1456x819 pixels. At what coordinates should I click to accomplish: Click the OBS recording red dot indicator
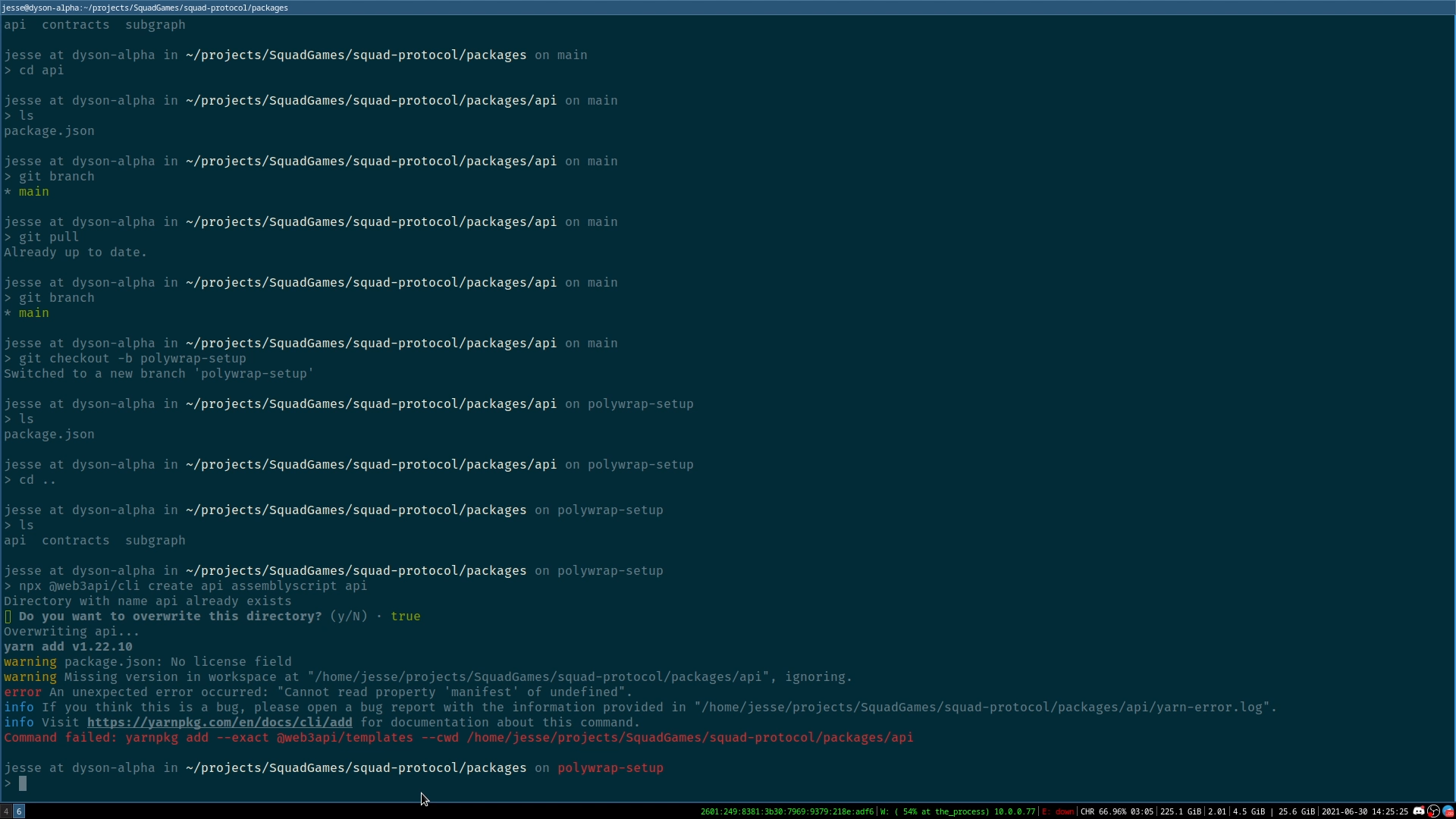point(1429,814)
